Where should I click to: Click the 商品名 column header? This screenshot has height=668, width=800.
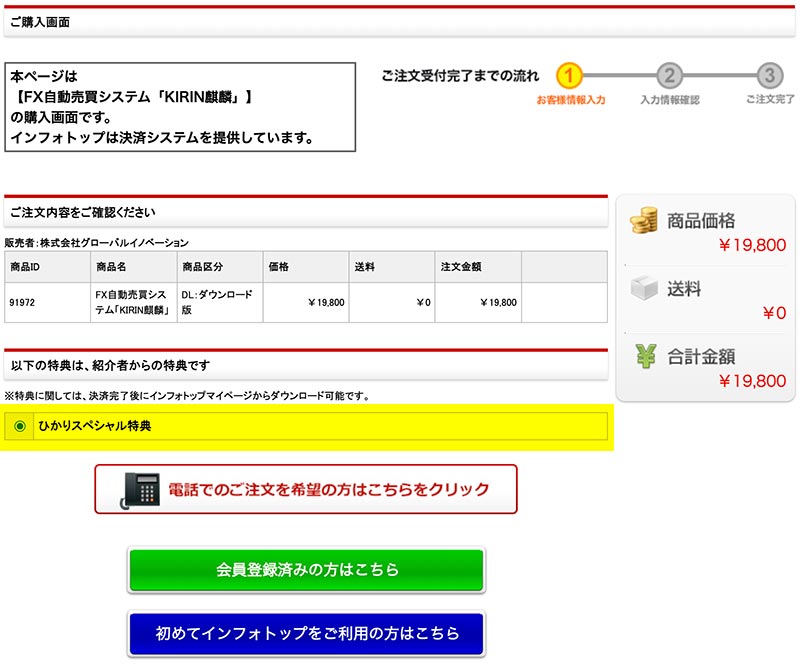click(x=134, y=266)
